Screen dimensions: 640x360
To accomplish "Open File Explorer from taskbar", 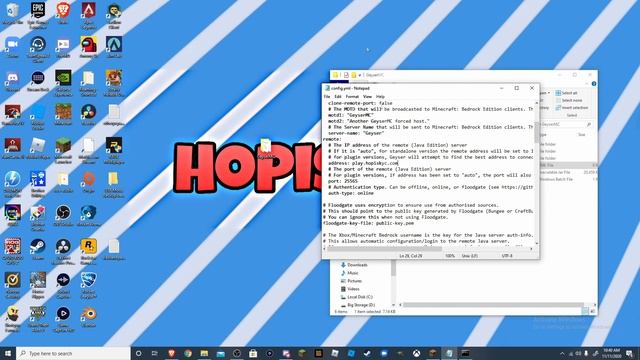I will point(204,353).
